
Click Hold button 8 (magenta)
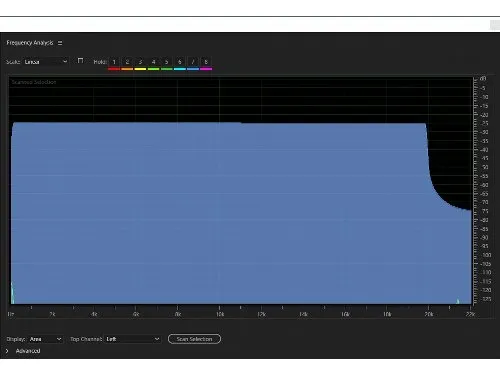click(206, 62)
